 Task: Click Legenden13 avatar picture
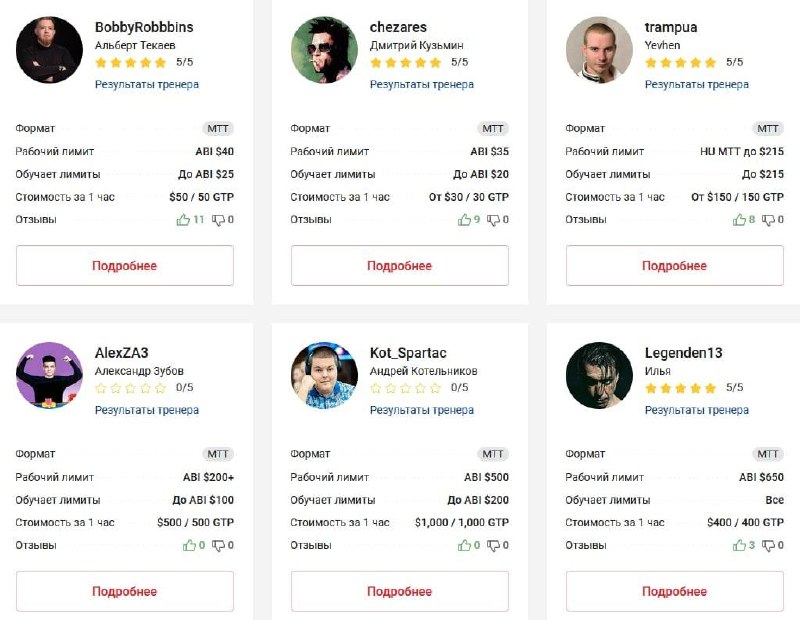coord(599,376)
